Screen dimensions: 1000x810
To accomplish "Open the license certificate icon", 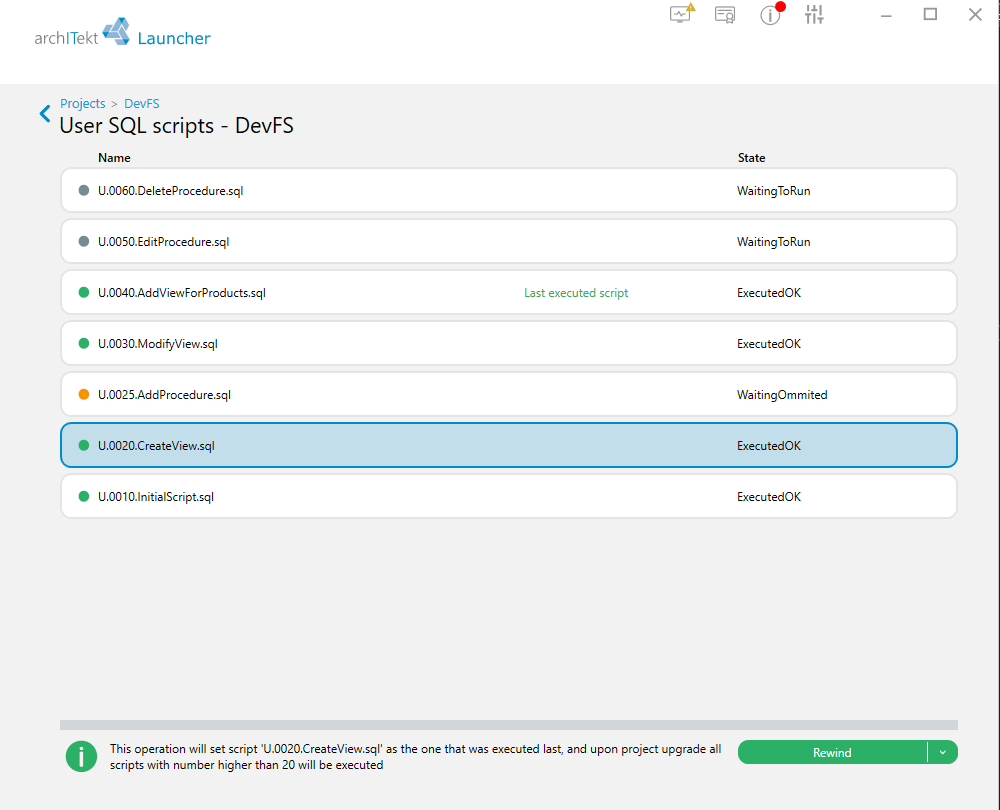I will pos(725,14).
